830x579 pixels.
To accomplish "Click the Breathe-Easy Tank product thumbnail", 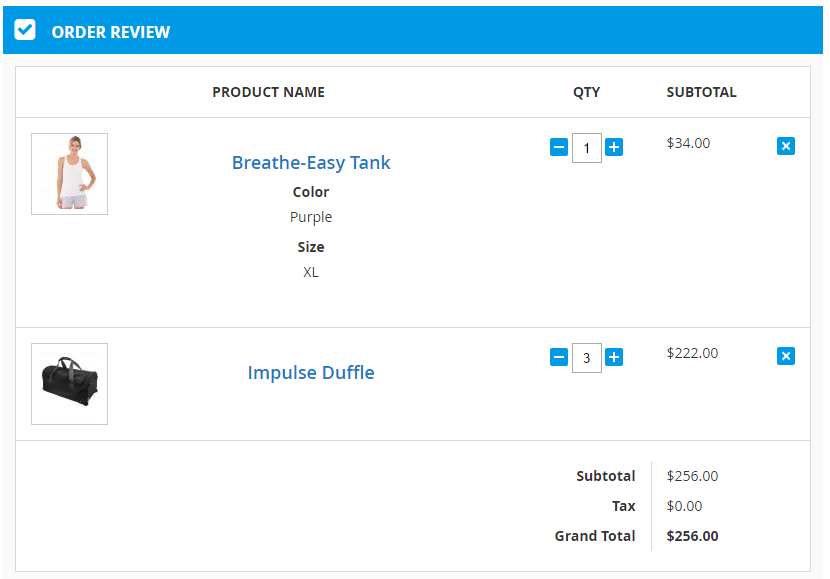I will [x=70, y=174].
